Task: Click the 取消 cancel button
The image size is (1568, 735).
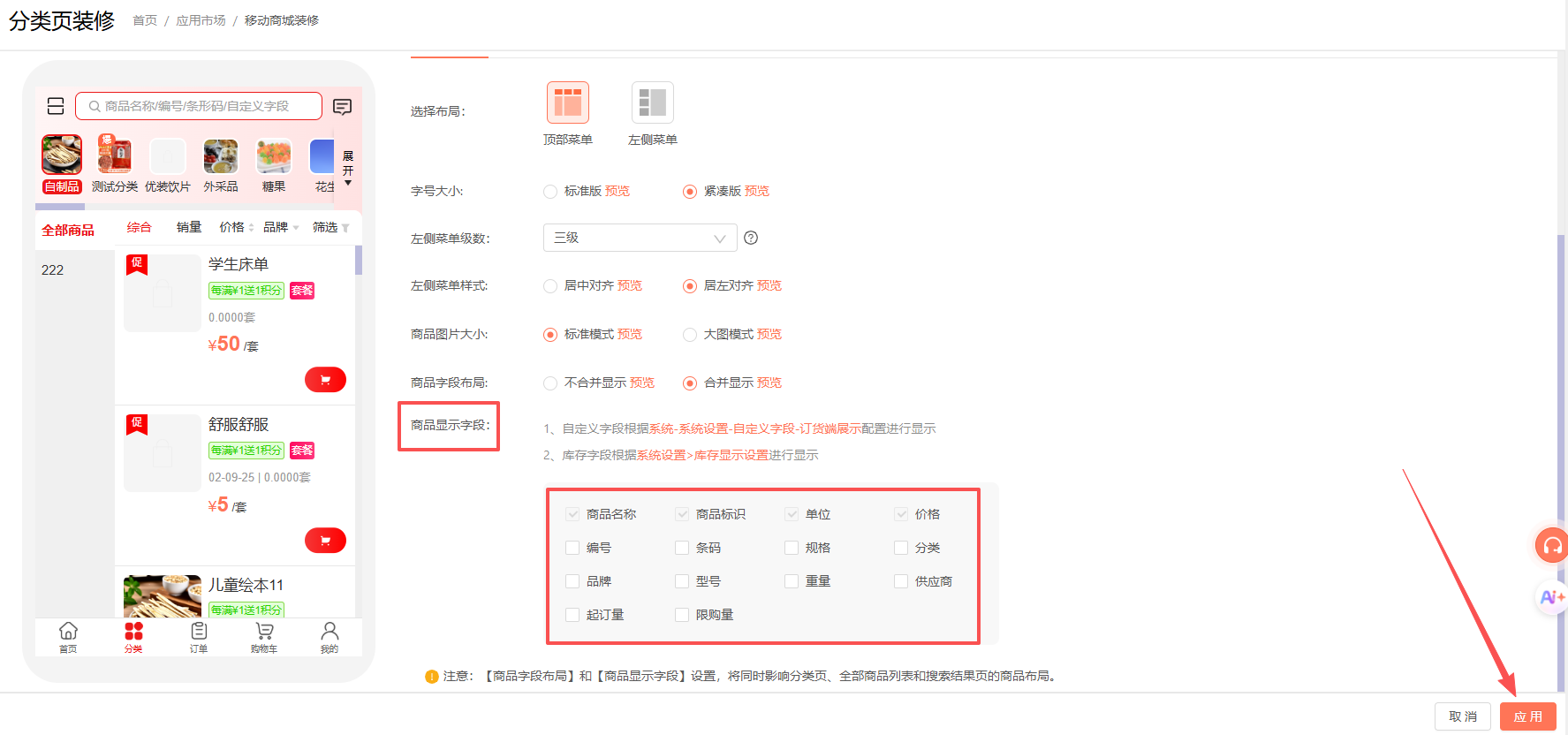Action: (1463, 716)
